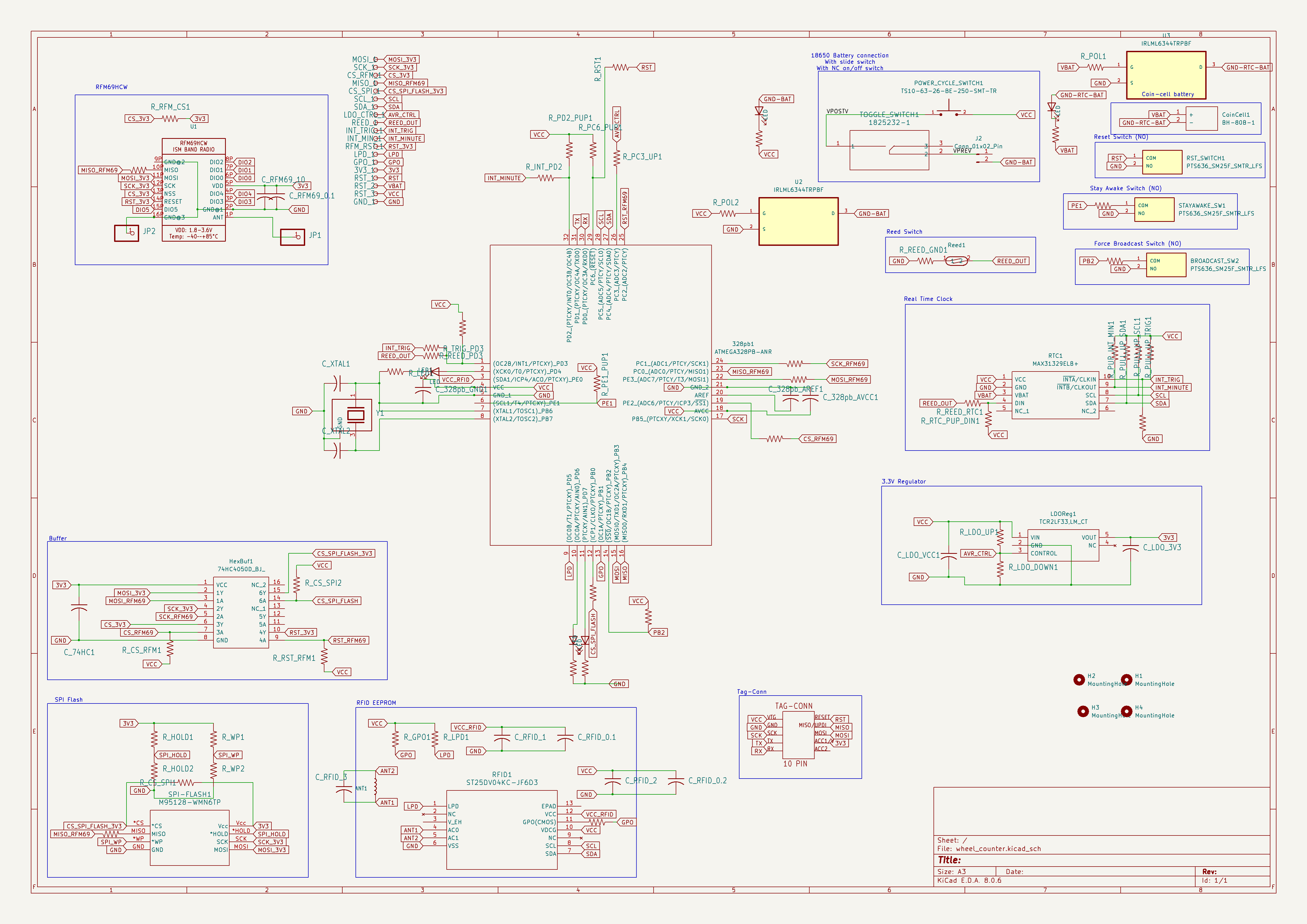Click the R_GPO1 resistor label
1307x924 pixels.
(417, 737)
